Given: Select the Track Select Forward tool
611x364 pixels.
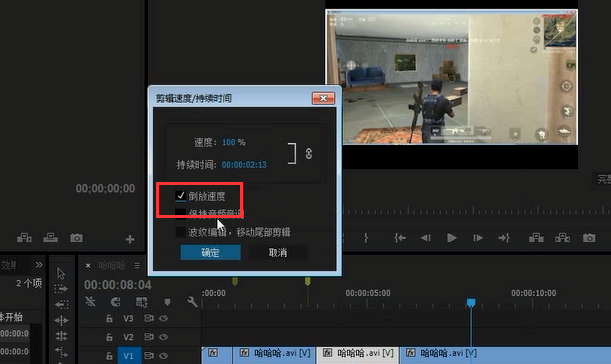Looking at the screenshot, I should pos(61,289).
